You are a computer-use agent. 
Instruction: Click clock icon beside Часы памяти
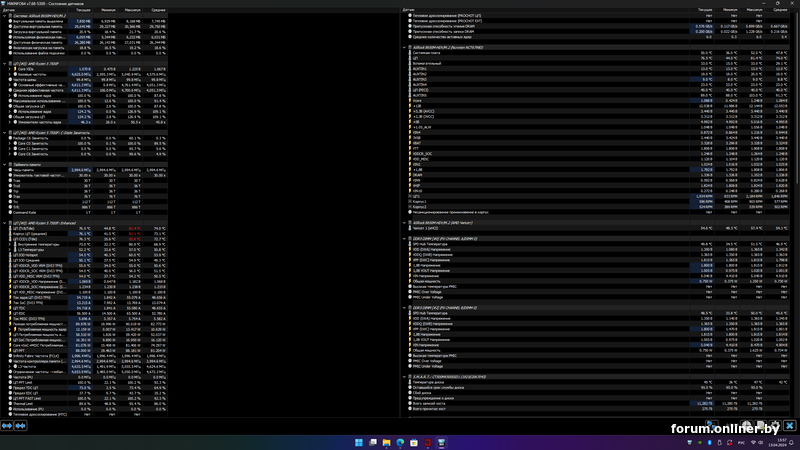[10, 170]
